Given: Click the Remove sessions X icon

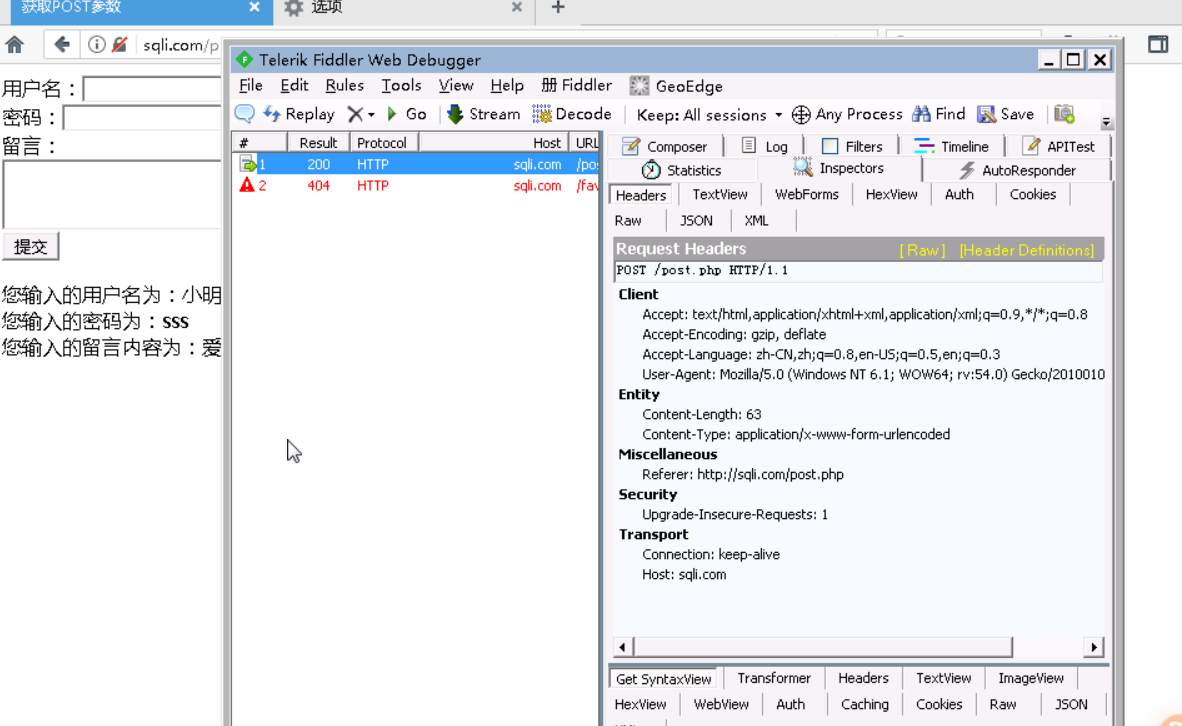Looking at the screenshot, I should point(355,114).
